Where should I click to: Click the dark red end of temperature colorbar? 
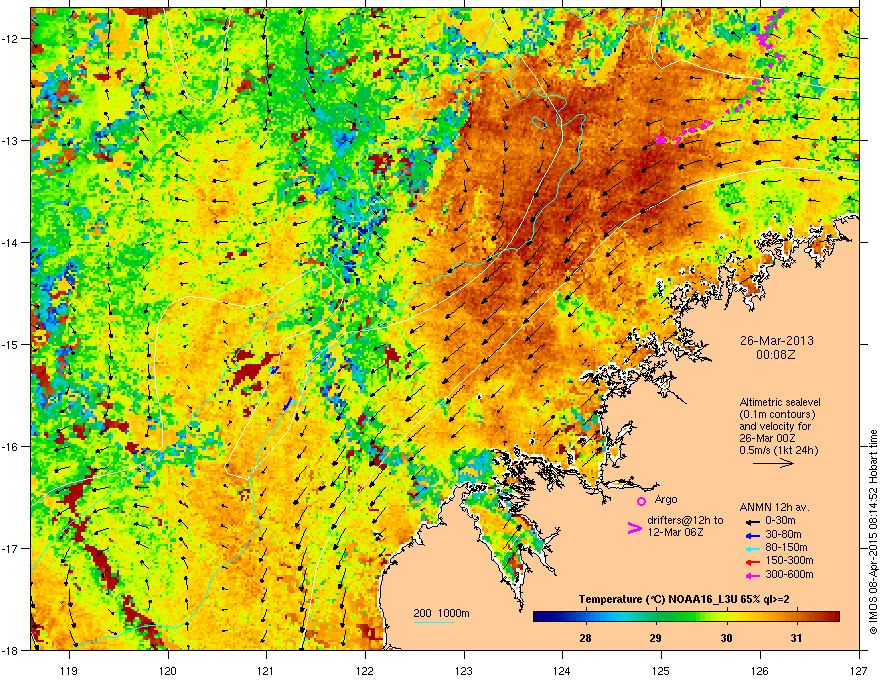pyautogui.click(x=833, y=617)
